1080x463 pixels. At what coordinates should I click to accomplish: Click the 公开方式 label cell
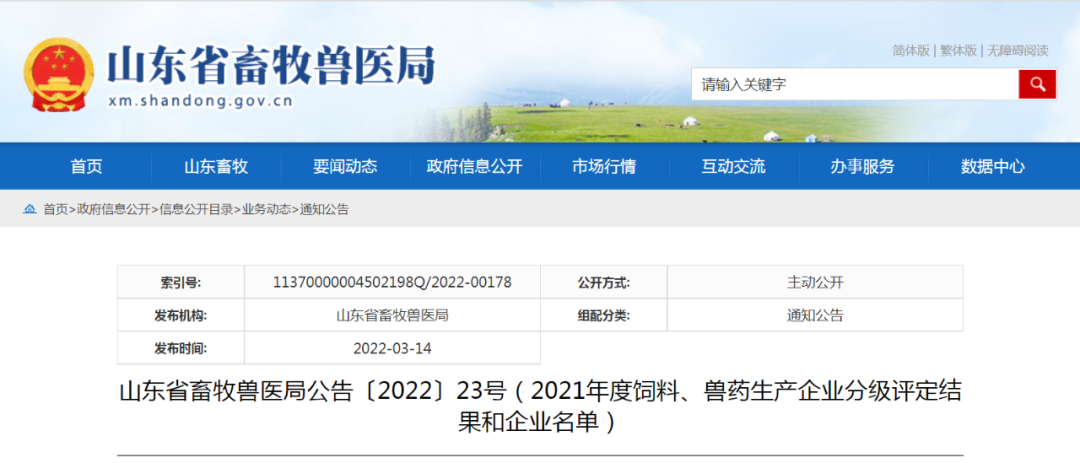pyautogui.click(x=604, y=282)
